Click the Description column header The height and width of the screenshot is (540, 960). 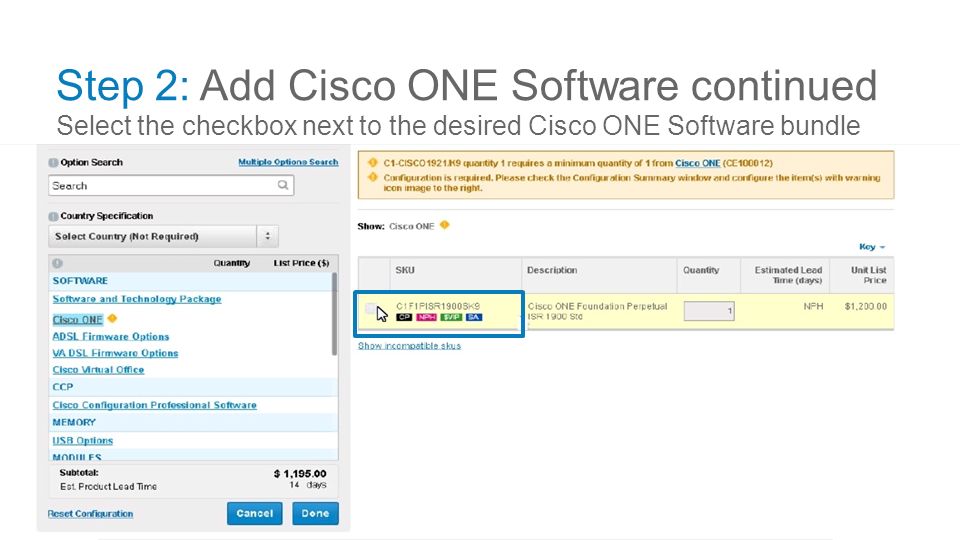click(x=552, y=270)
